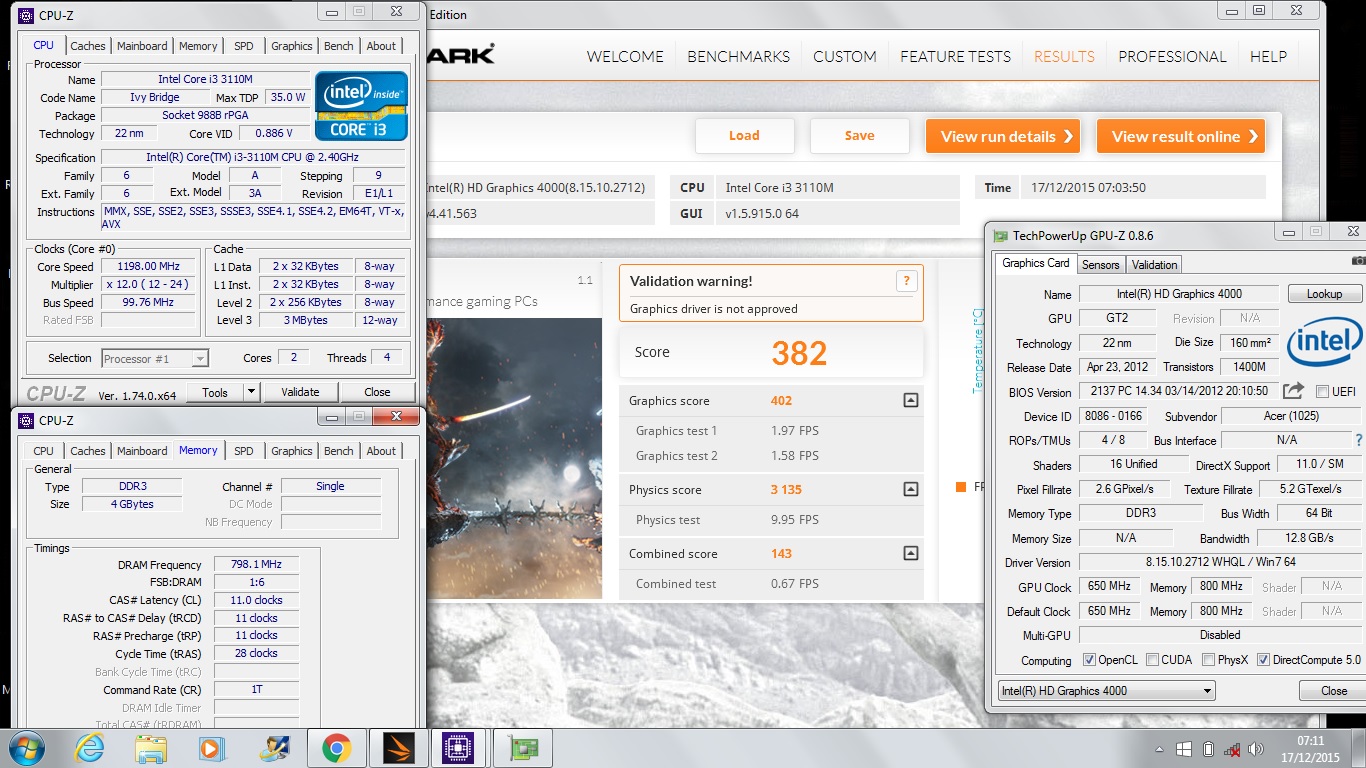Open the Tools dropdown arrow in CPU-Z
The height and width of the screenshot is (768, 1366).
pyautogui.click(x=251, y=392)
